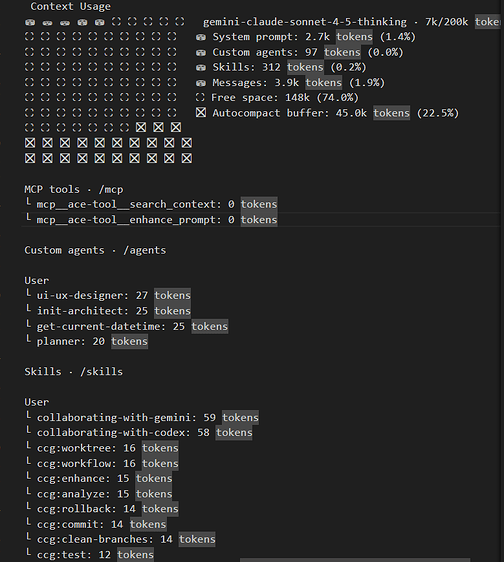Click the 'MCP tools · /mcp' heading
The image size is (504, 562).
tap(73, 189)
